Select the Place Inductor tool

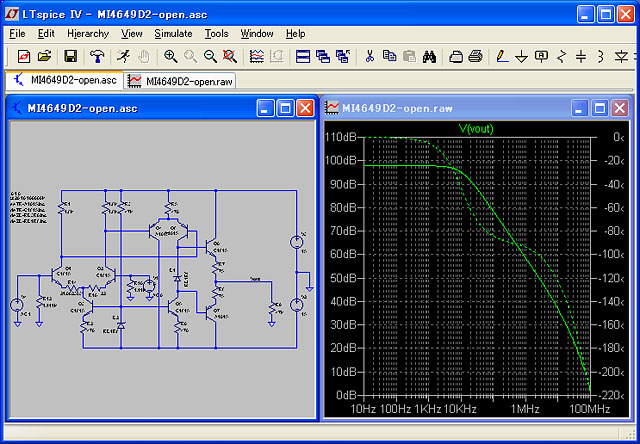pos(601,56)
